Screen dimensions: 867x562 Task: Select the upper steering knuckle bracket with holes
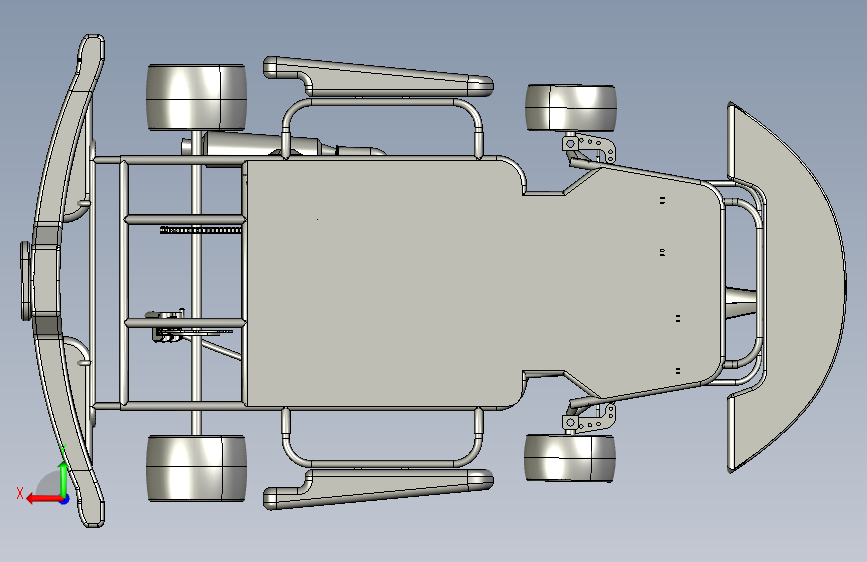tap(590, 148)
